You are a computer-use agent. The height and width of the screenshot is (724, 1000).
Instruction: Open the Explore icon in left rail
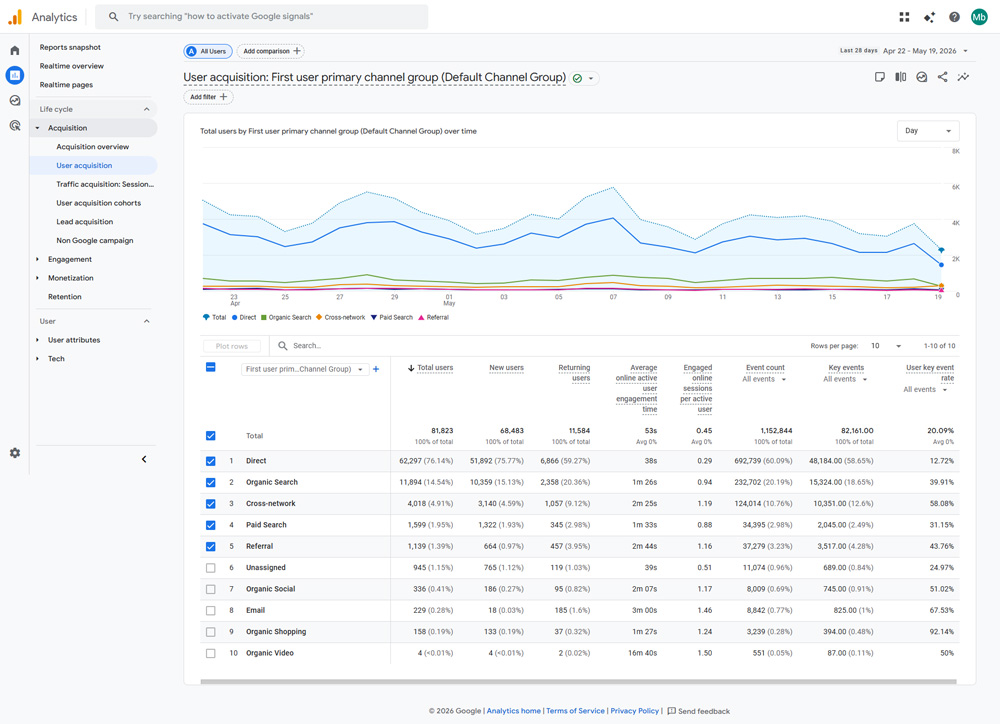pos(15,101)
